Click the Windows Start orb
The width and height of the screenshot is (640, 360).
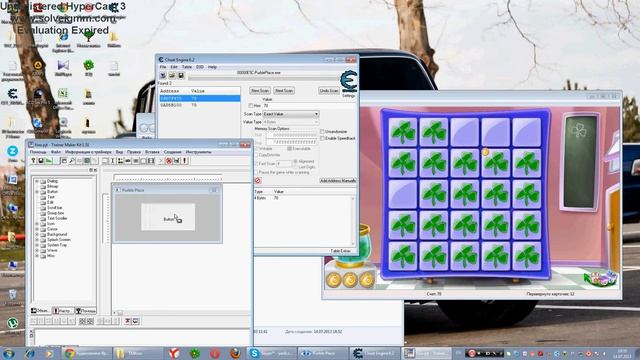[9, 353]
